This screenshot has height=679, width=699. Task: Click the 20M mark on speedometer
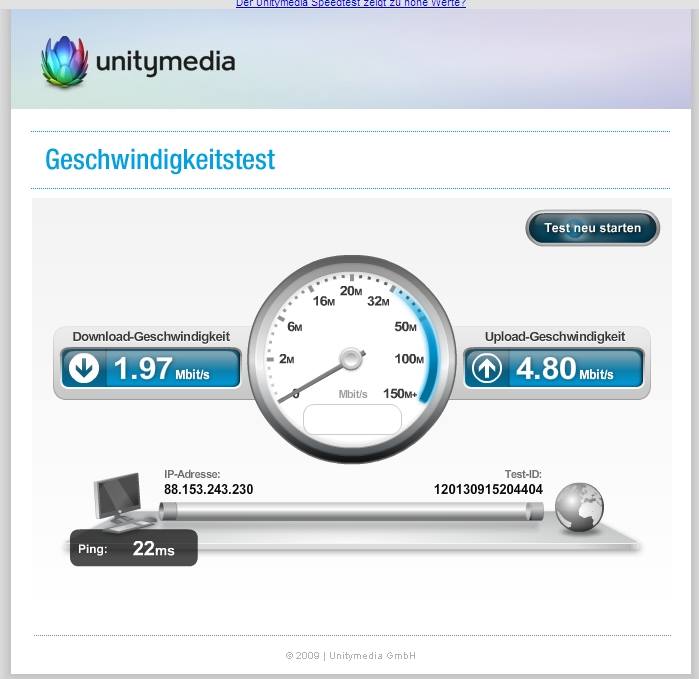tap(351, 291)
